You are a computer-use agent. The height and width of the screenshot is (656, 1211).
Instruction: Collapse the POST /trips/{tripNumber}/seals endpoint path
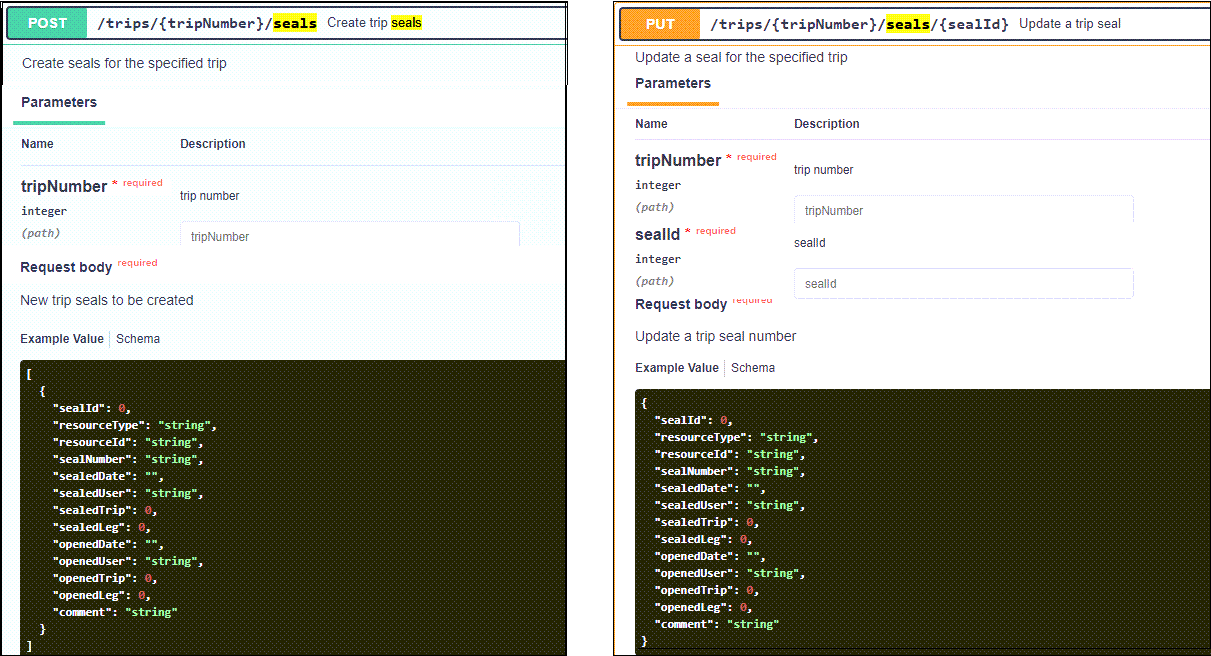pos(207,23)
